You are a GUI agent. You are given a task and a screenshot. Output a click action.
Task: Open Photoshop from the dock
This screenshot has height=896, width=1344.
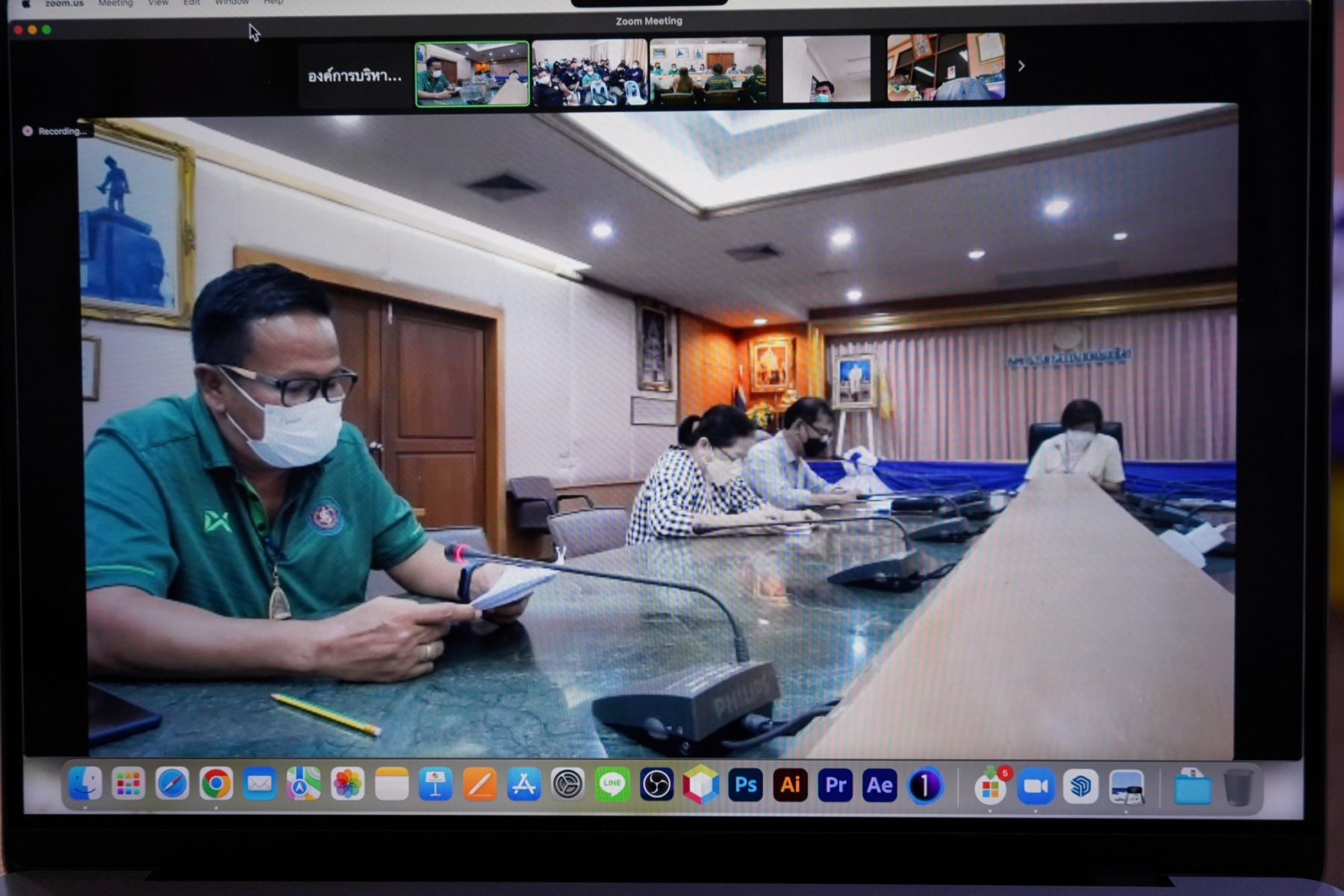click(x=745, y=785)
